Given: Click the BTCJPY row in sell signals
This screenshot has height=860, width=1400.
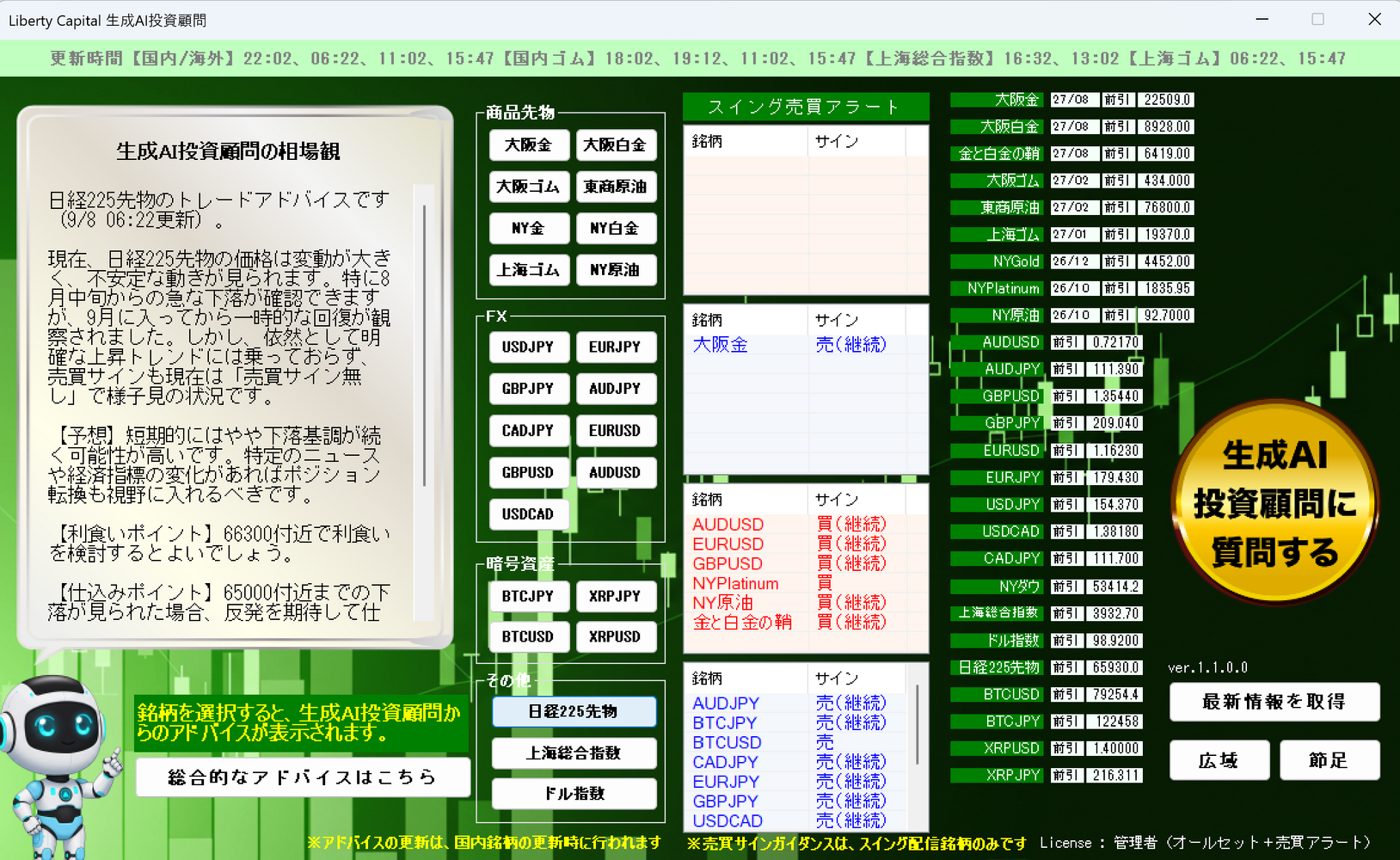Looking at the screenshot, I should (797, 723).
